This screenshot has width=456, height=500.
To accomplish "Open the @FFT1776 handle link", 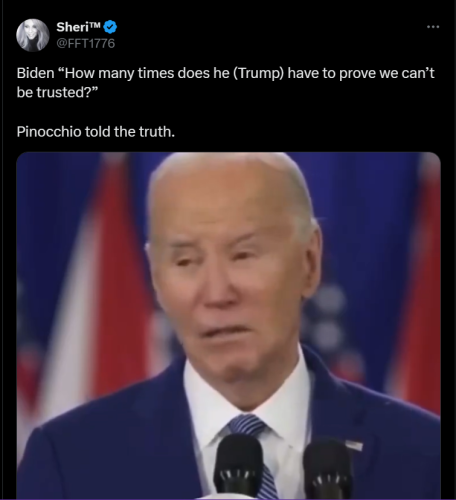I will coord(86,43).
